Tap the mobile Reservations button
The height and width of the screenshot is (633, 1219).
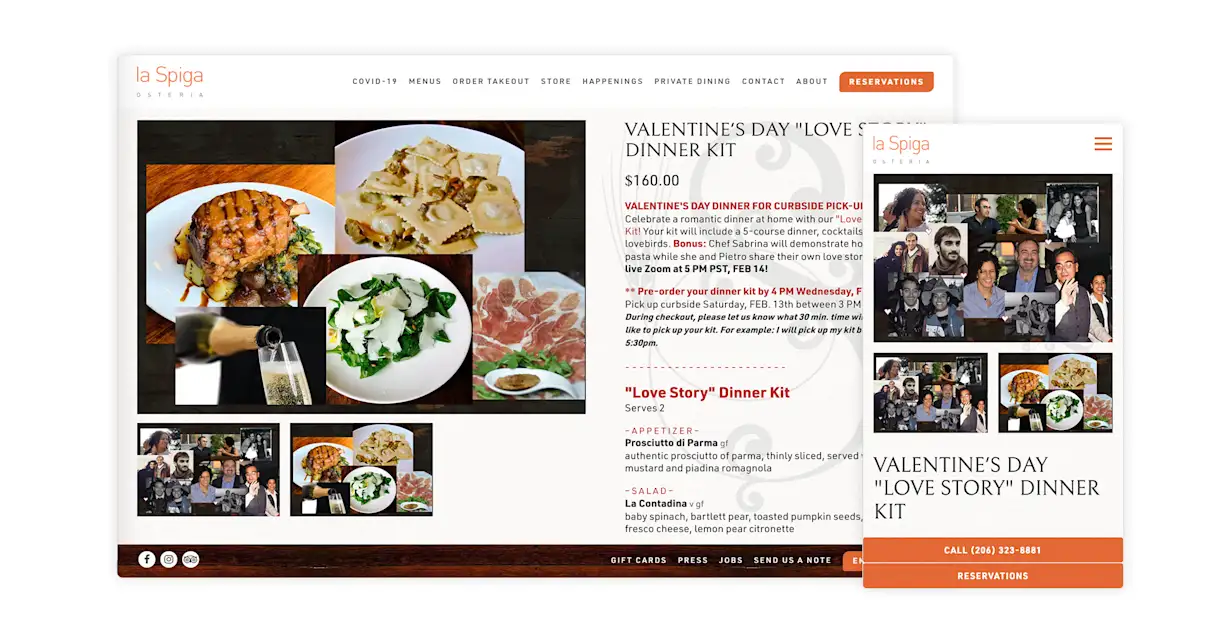coord(993,576)
